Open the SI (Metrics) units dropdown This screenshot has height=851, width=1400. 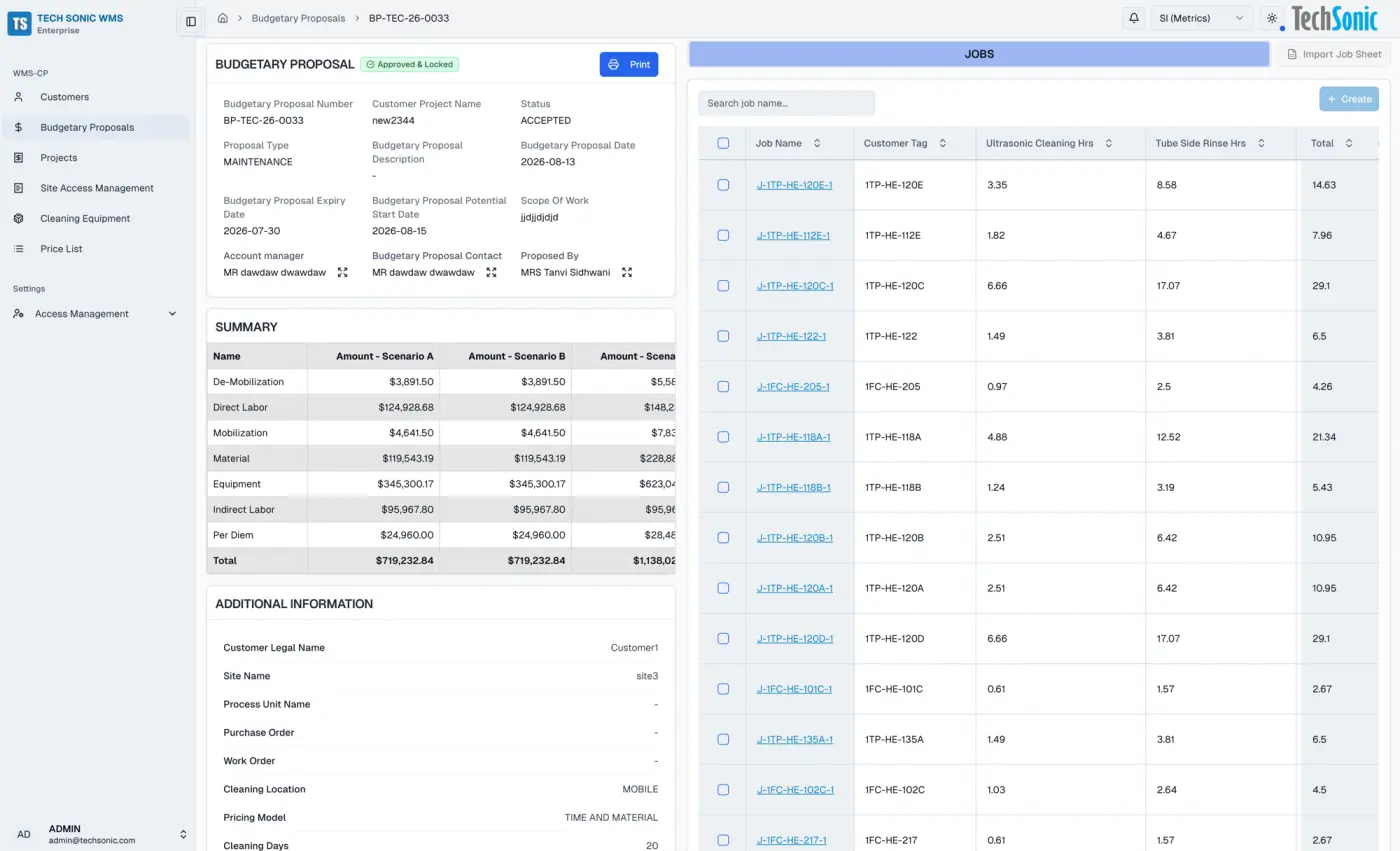coord(1202,18)
